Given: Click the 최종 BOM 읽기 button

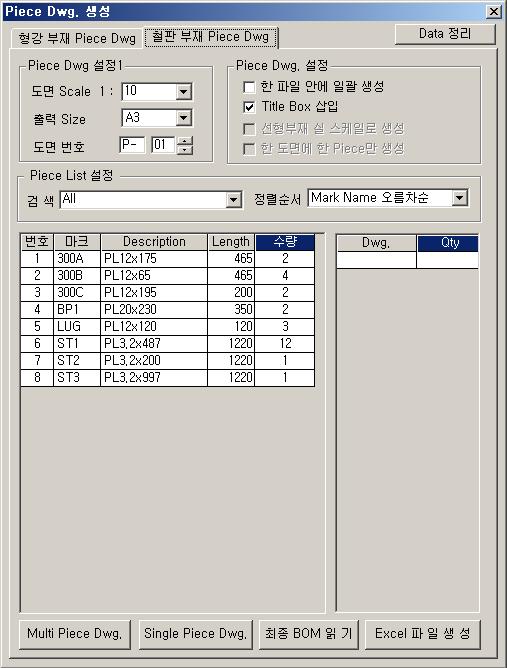Looking at the screenshot, I should [x=308, y=634].
